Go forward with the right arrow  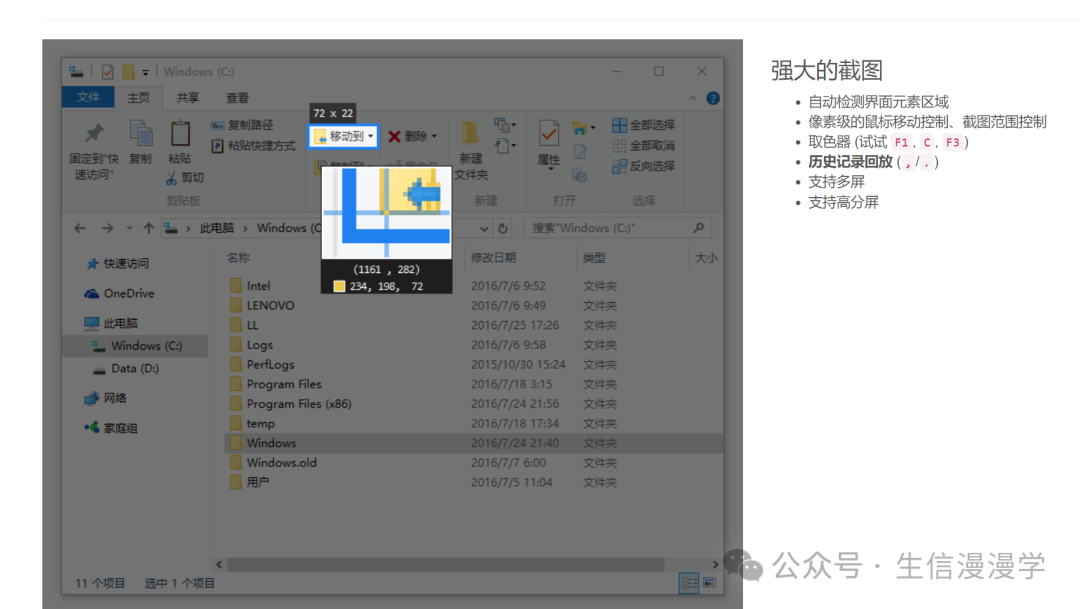(x=107, y=228)
